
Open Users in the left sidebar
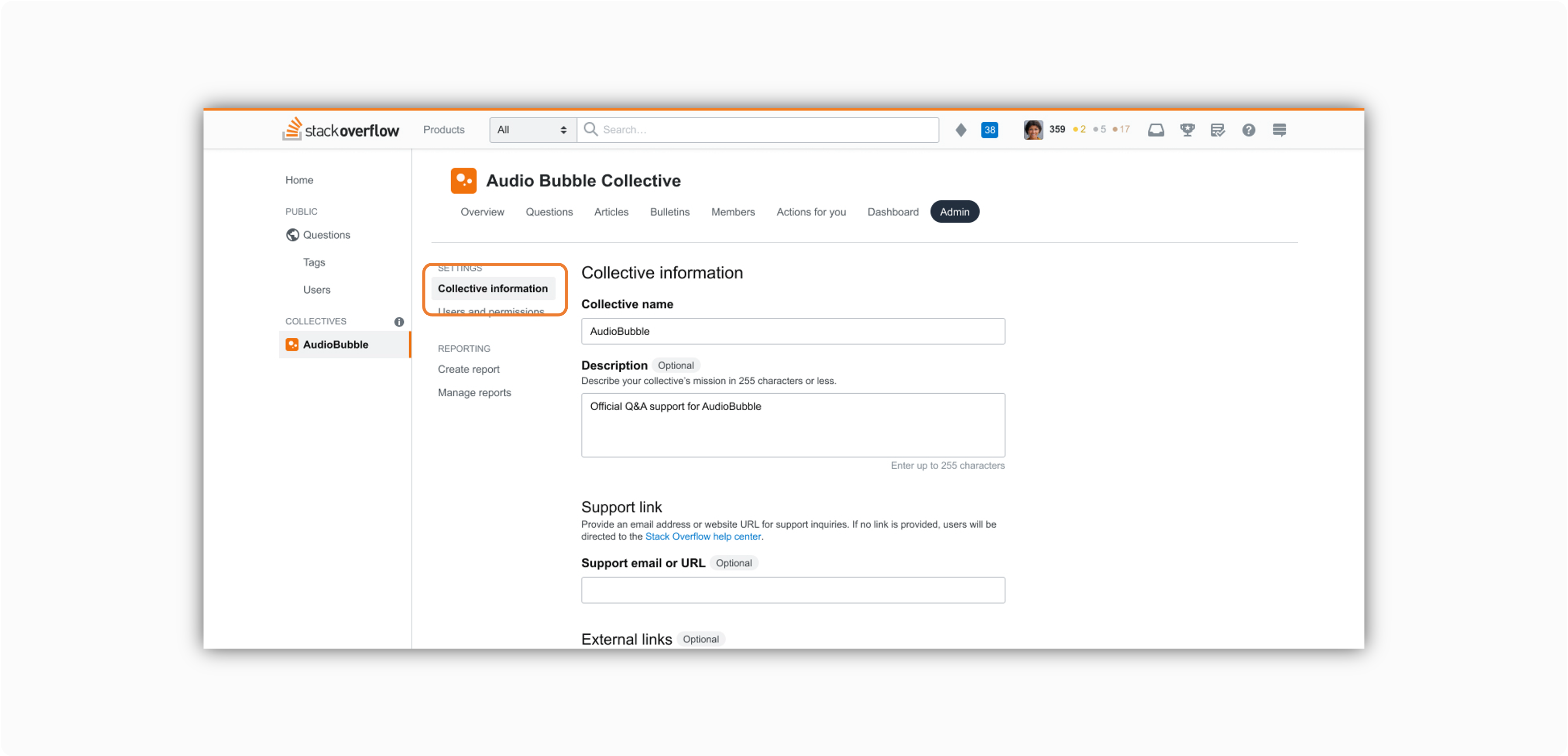pyautogui.click(x=316, y=290)
